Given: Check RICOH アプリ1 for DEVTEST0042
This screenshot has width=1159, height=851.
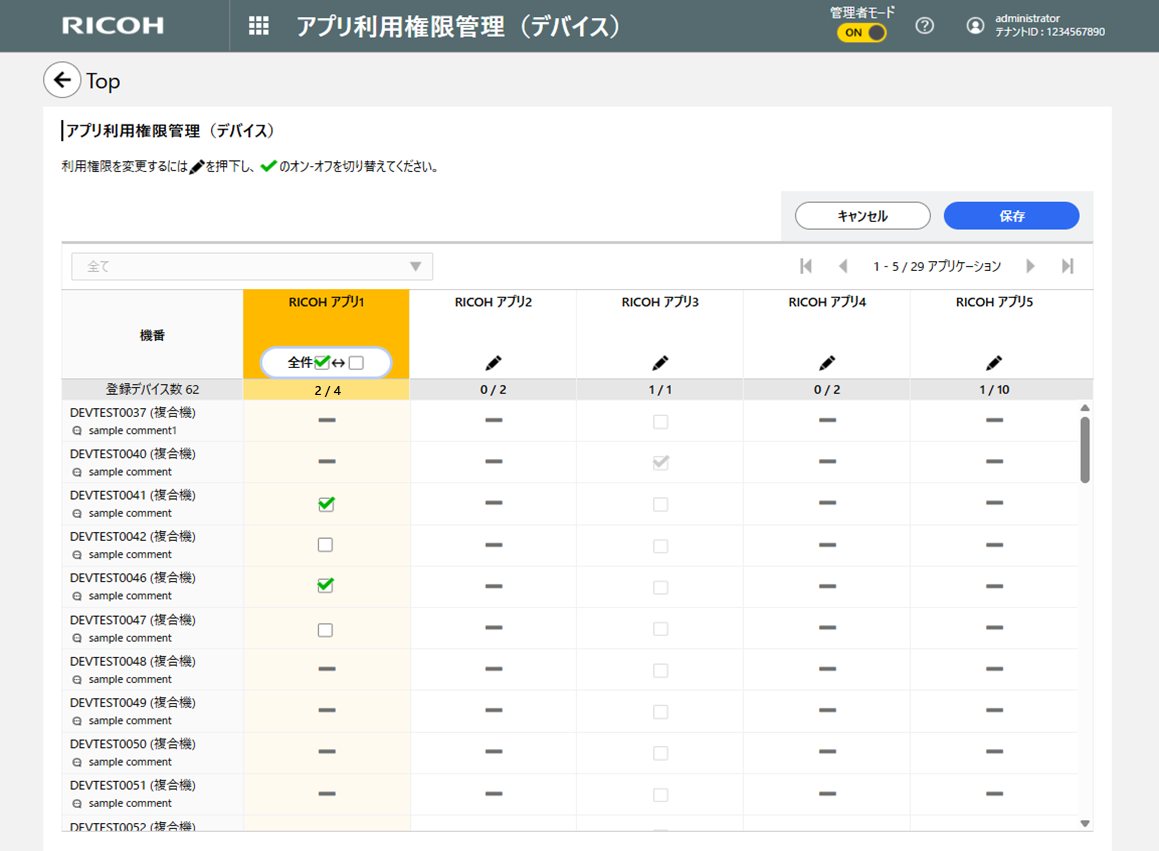Looking at the screenshot, I should 325,545.
